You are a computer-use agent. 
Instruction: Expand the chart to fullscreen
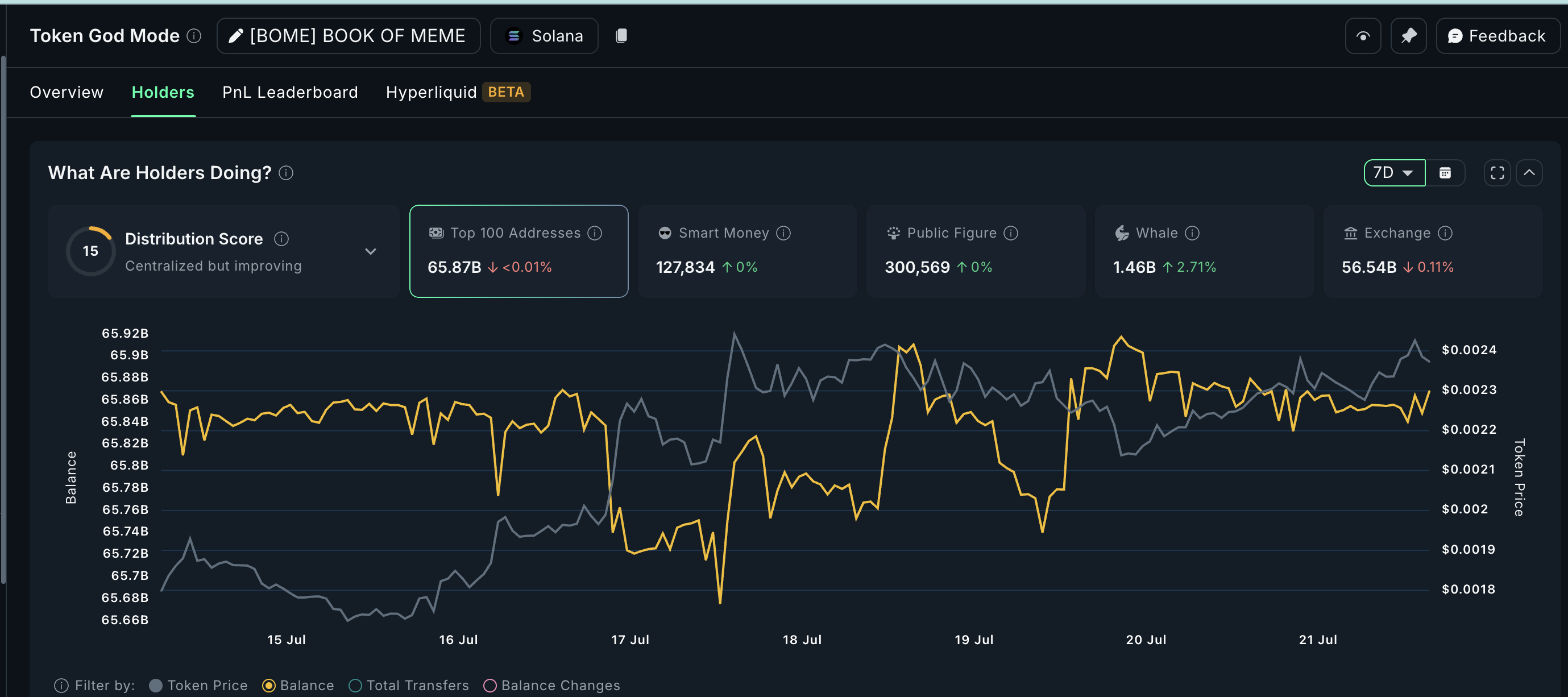(x=1497, y=172)
